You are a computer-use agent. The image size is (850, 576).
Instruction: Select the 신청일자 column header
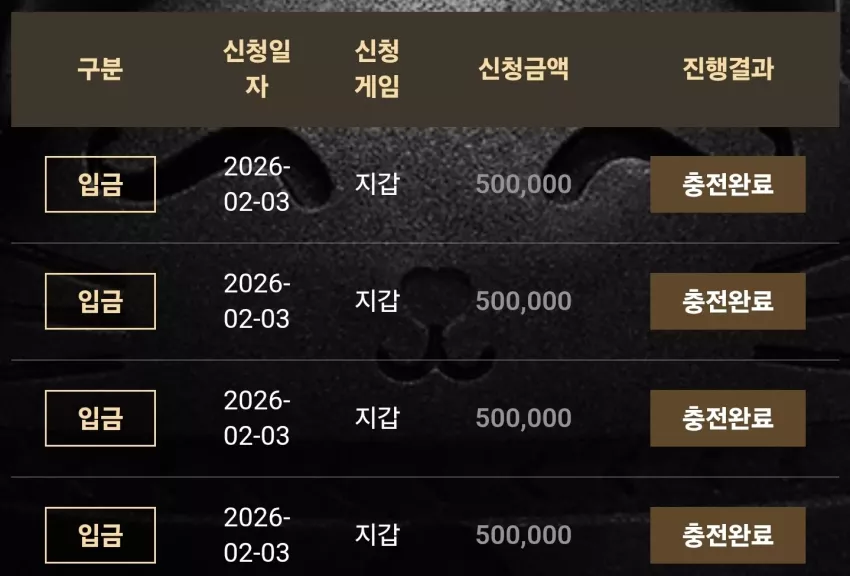[x=257, y=69]
